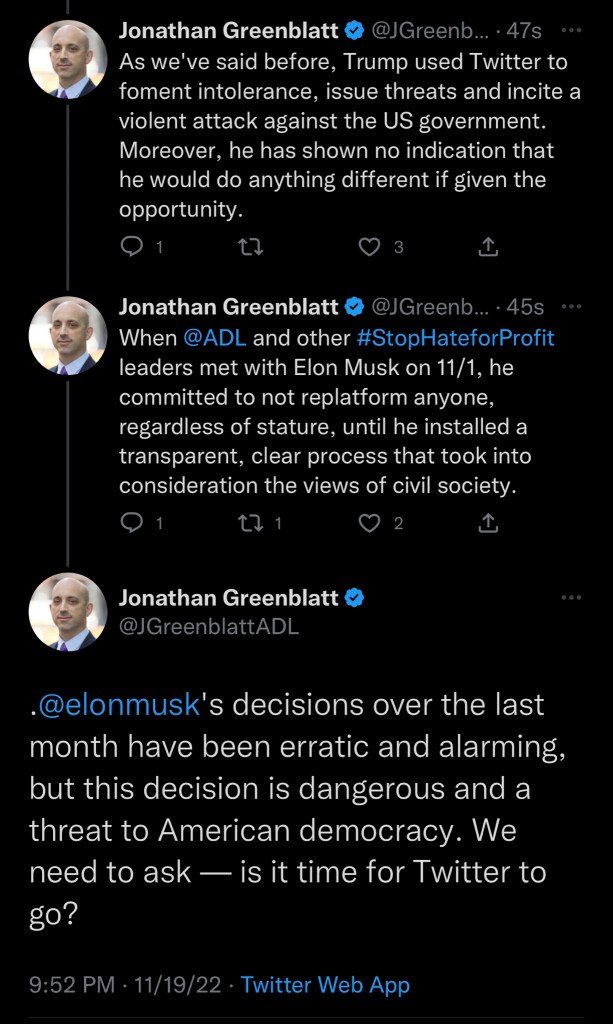Like the first tweet with 3 likes
This screenshot has height=1024, width=613.
coord(370,247)
